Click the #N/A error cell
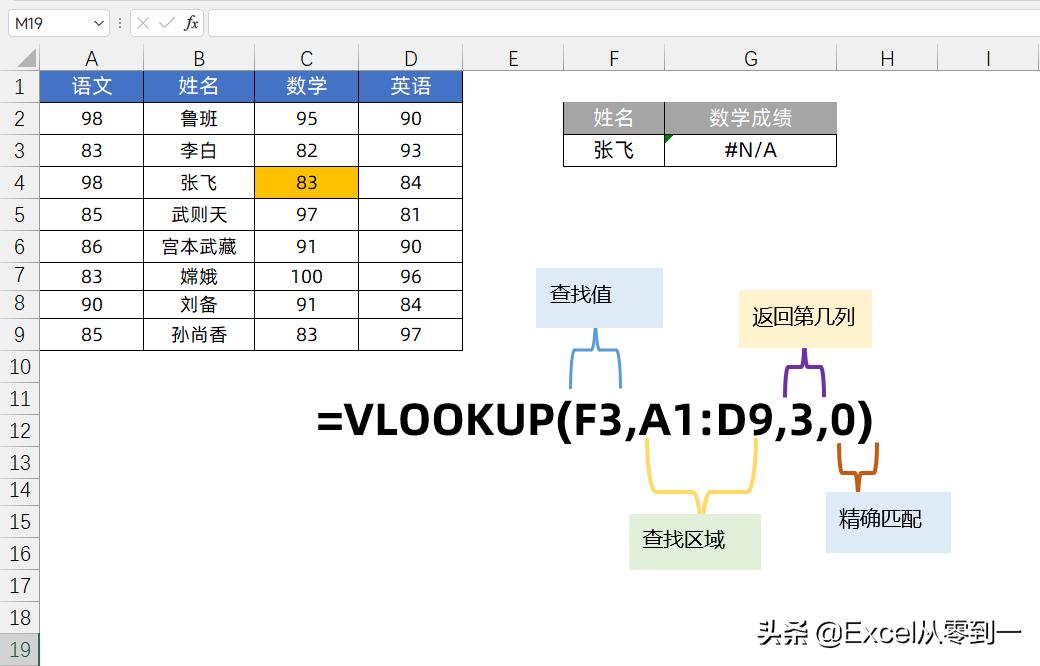This screenshot has height=666, width=1040. [750, 150]
